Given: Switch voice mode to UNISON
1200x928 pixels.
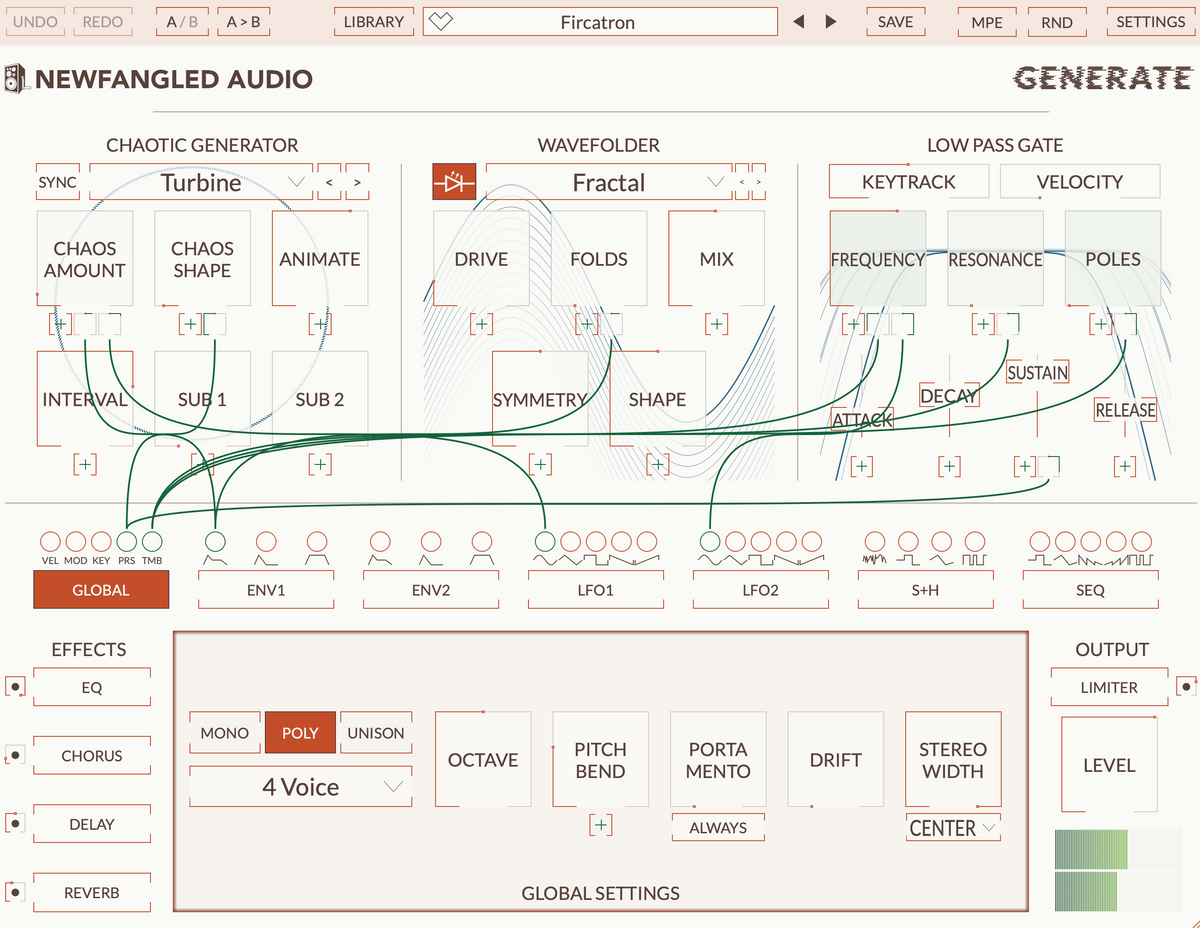Looking at the screenshot, I should pos(376,733).
